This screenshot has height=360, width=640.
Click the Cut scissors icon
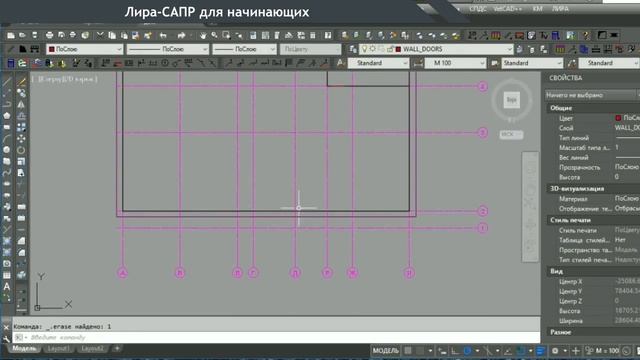pyautogui.click(x=100, y=36)
